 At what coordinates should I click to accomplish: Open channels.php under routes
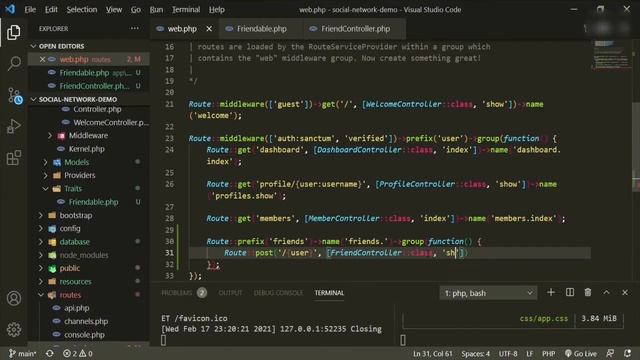[x=86, y=321]
